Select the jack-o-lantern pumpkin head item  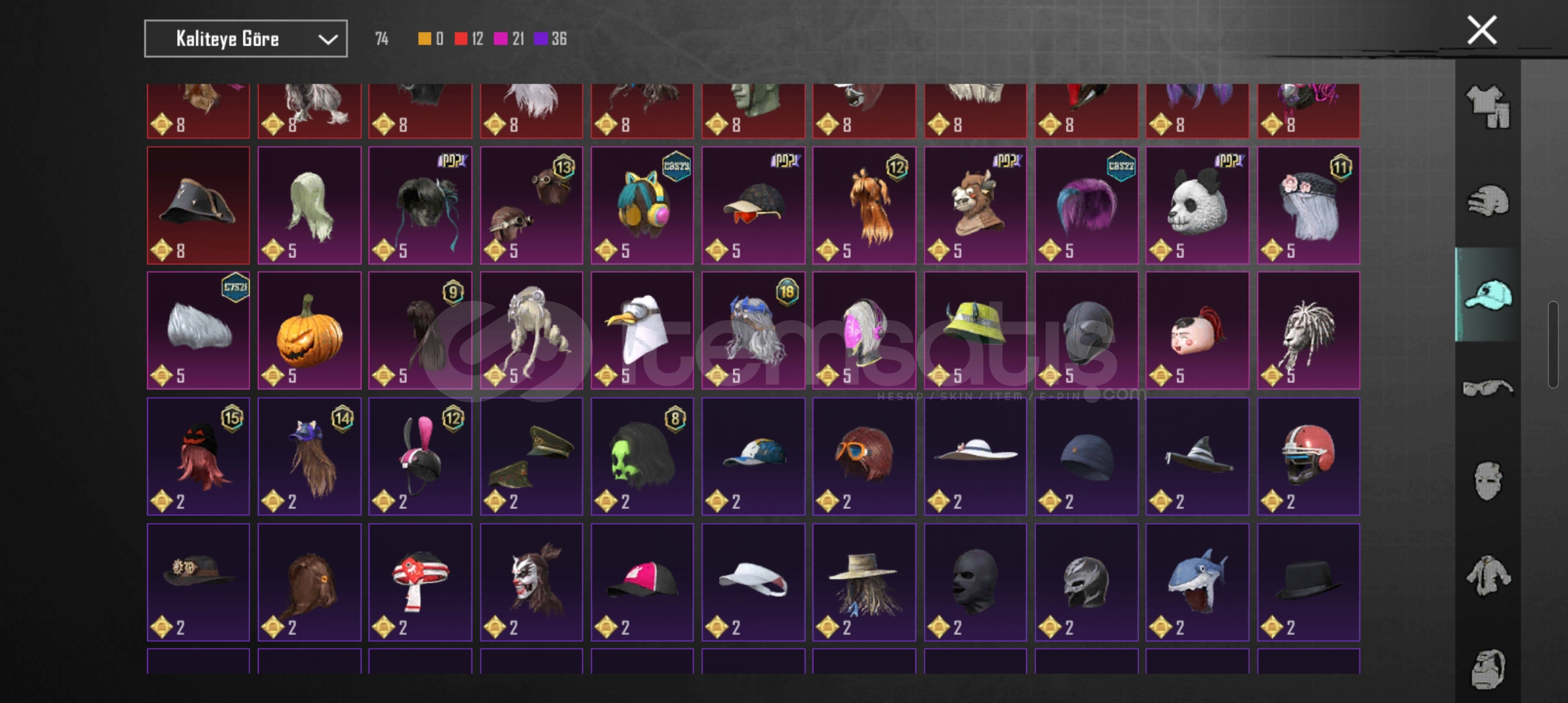pos(309,330)
